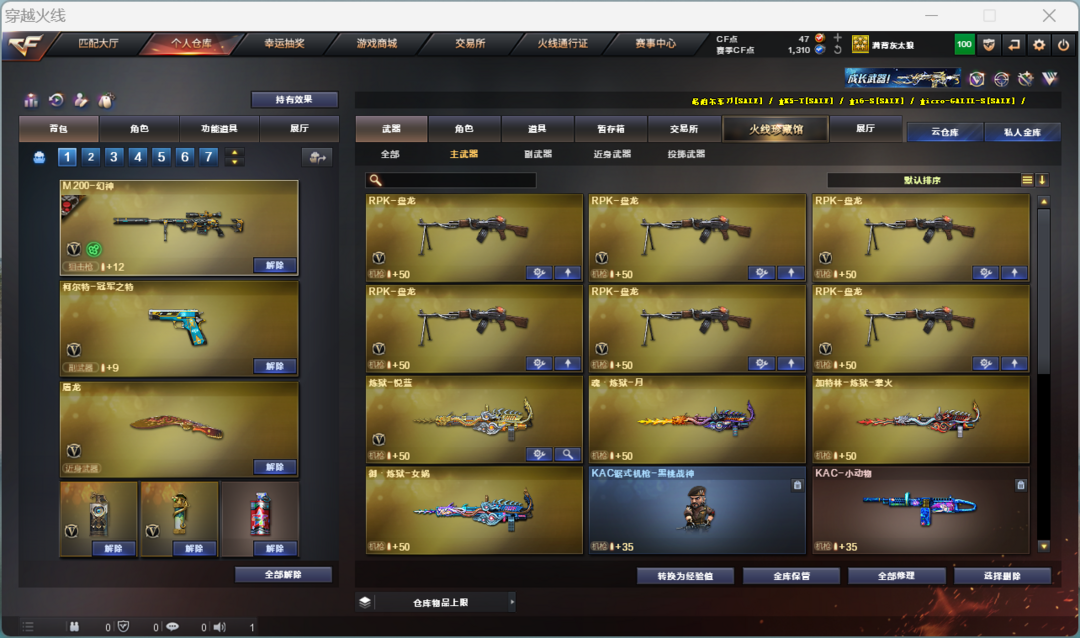Click the 全部修理 button
This screenshot has height=638, width=1080.
tap(896, 576)
